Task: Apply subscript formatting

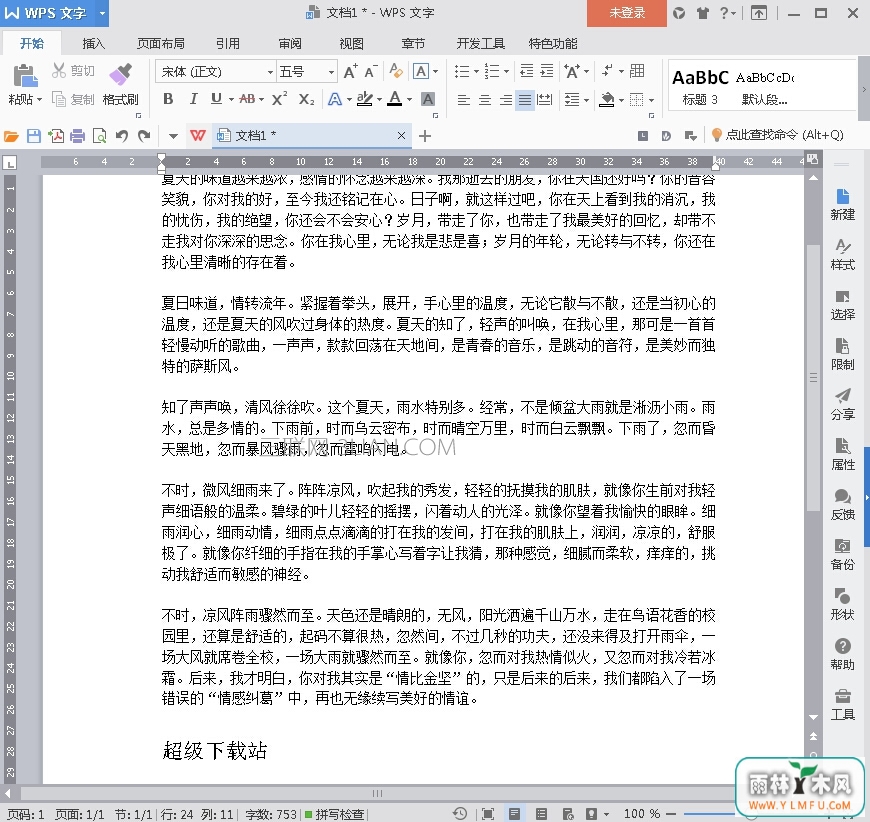Action: point(306,99)
